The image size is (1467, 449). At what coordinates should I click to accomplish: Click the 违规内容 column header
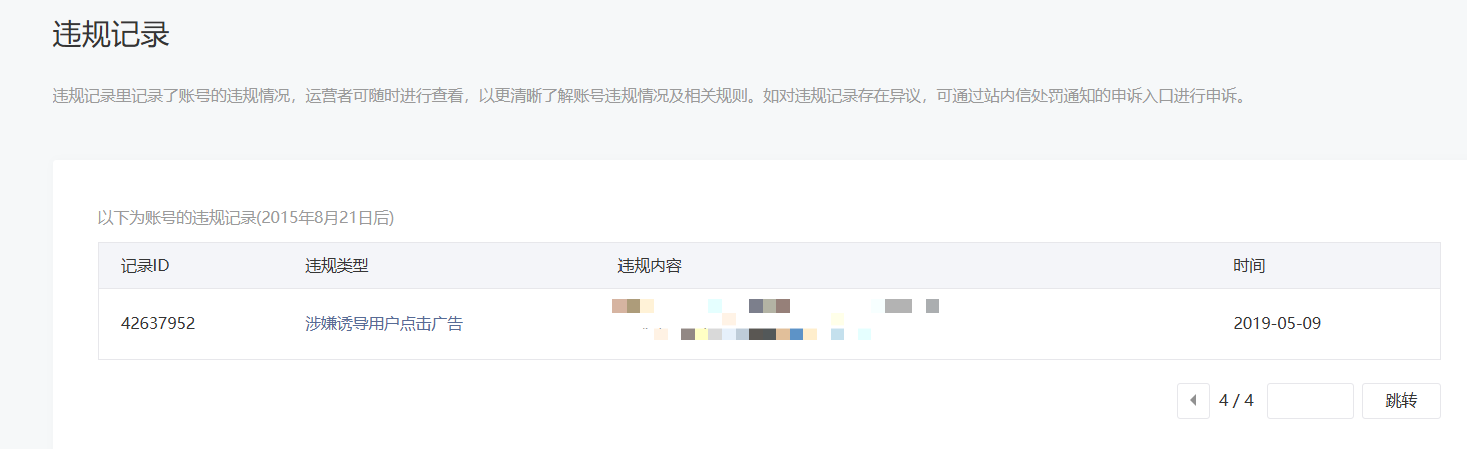pos(650,266)
